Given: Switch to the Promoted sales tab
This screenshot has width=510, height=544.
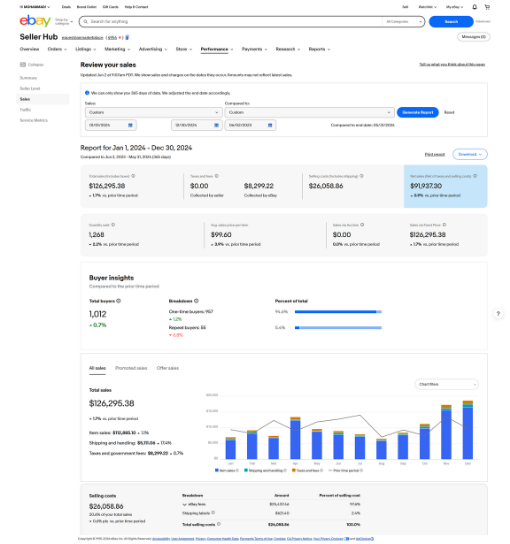Looking at the screenshot, I should [x=131, y=368].
